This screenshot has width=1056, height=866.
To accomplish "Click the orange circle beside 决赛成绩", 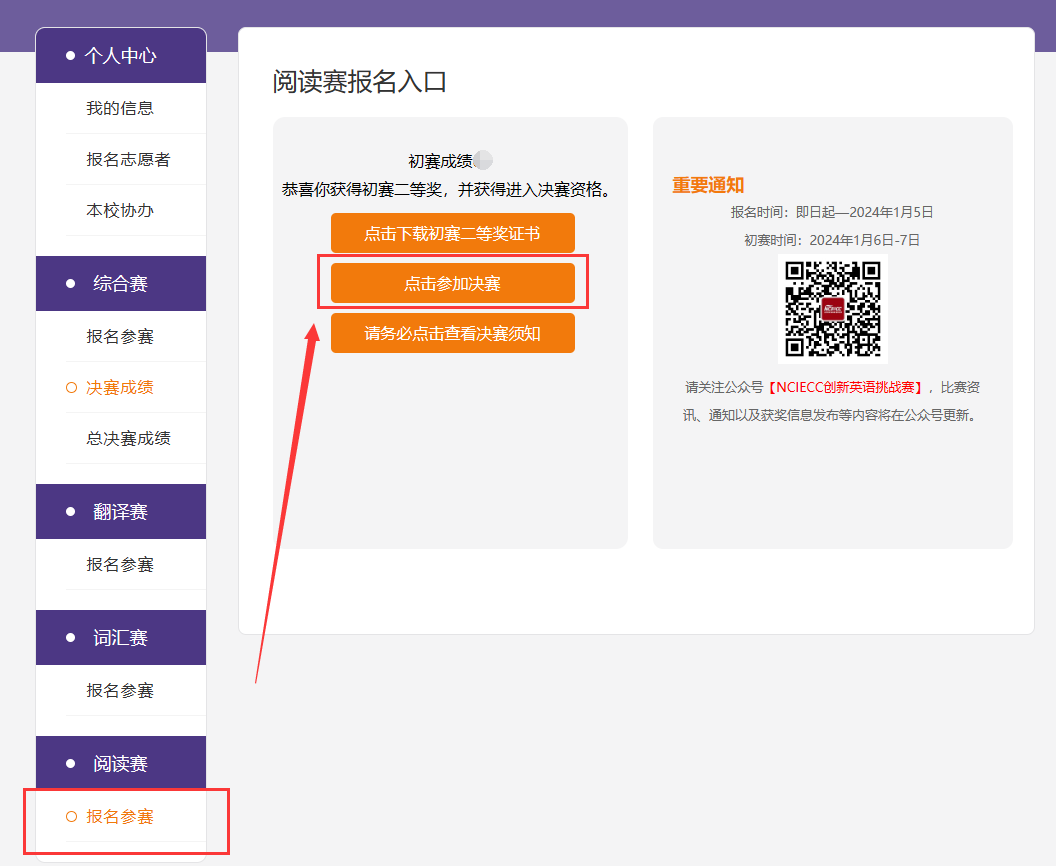I will [x=71, y=388].
